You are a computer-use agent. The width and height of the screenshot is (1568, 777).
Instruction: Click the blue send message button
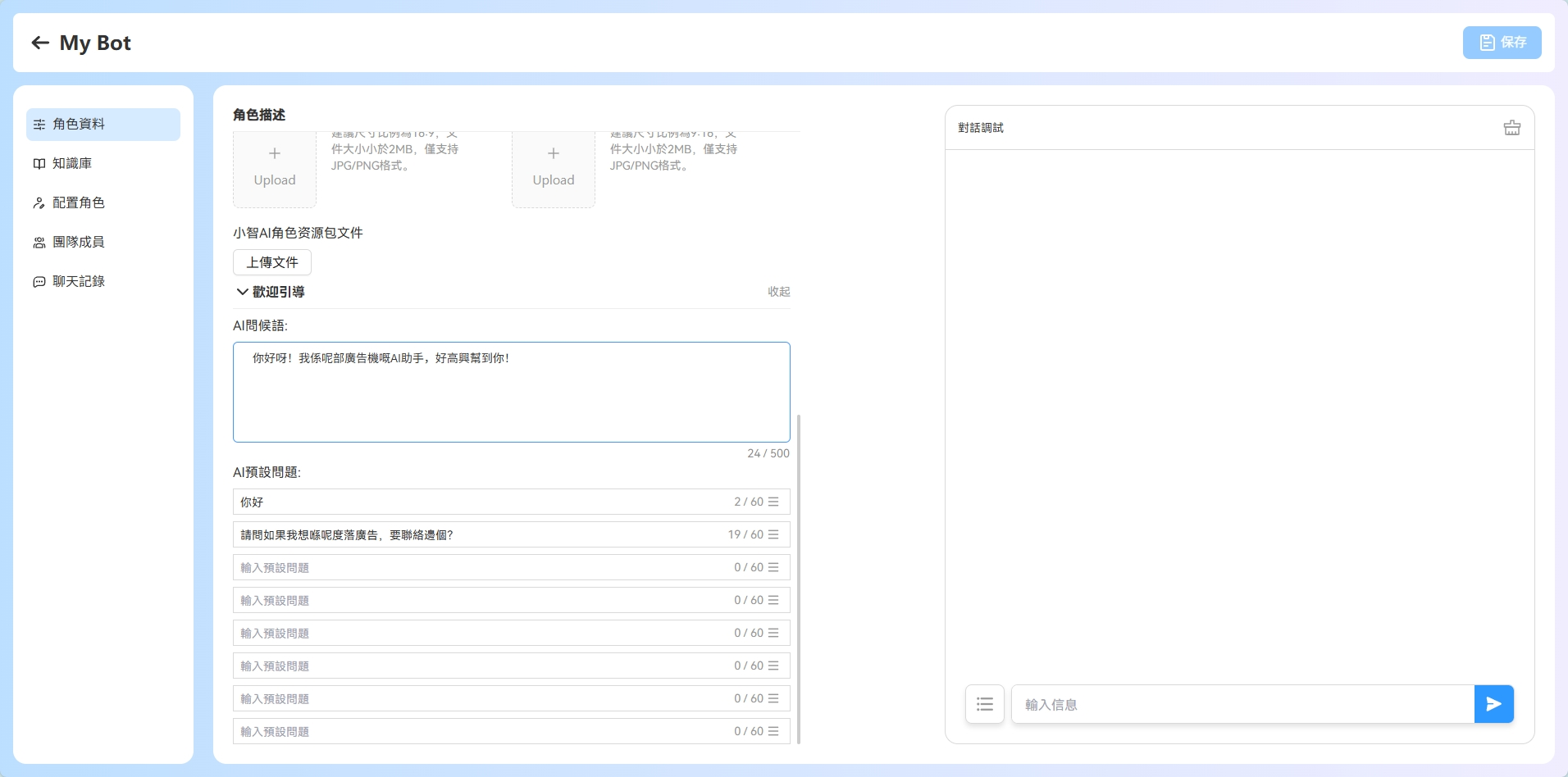1493,704
